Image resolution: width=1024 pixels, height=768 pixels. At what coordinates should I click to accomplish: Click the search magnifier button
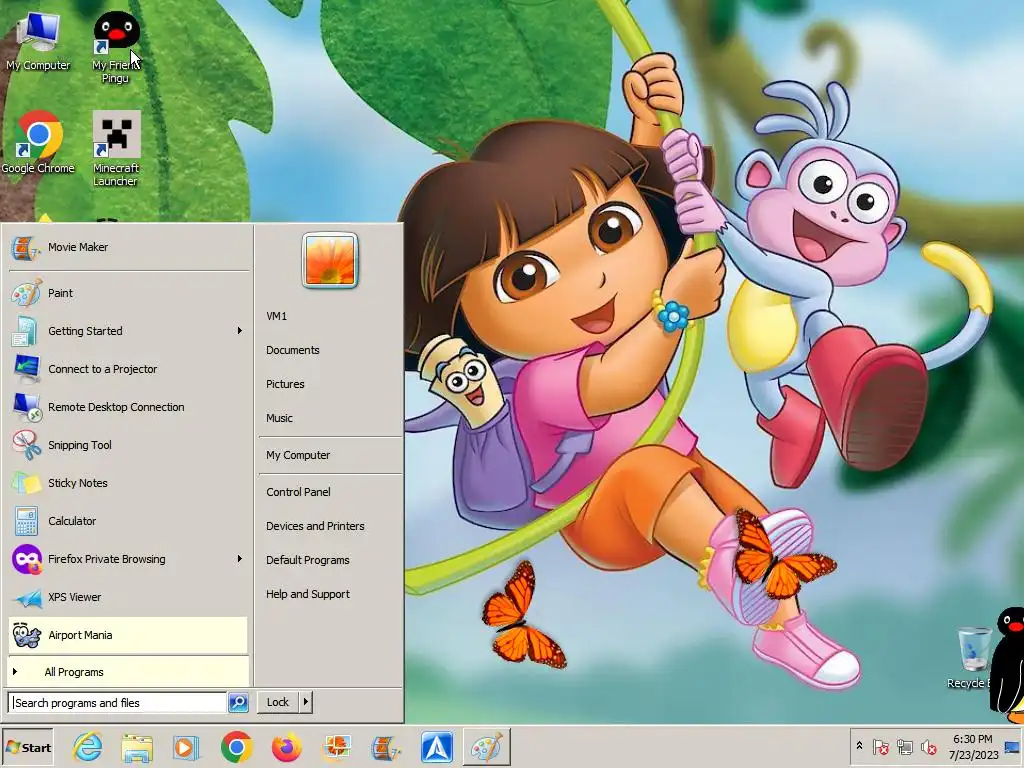tap(238, 703)
